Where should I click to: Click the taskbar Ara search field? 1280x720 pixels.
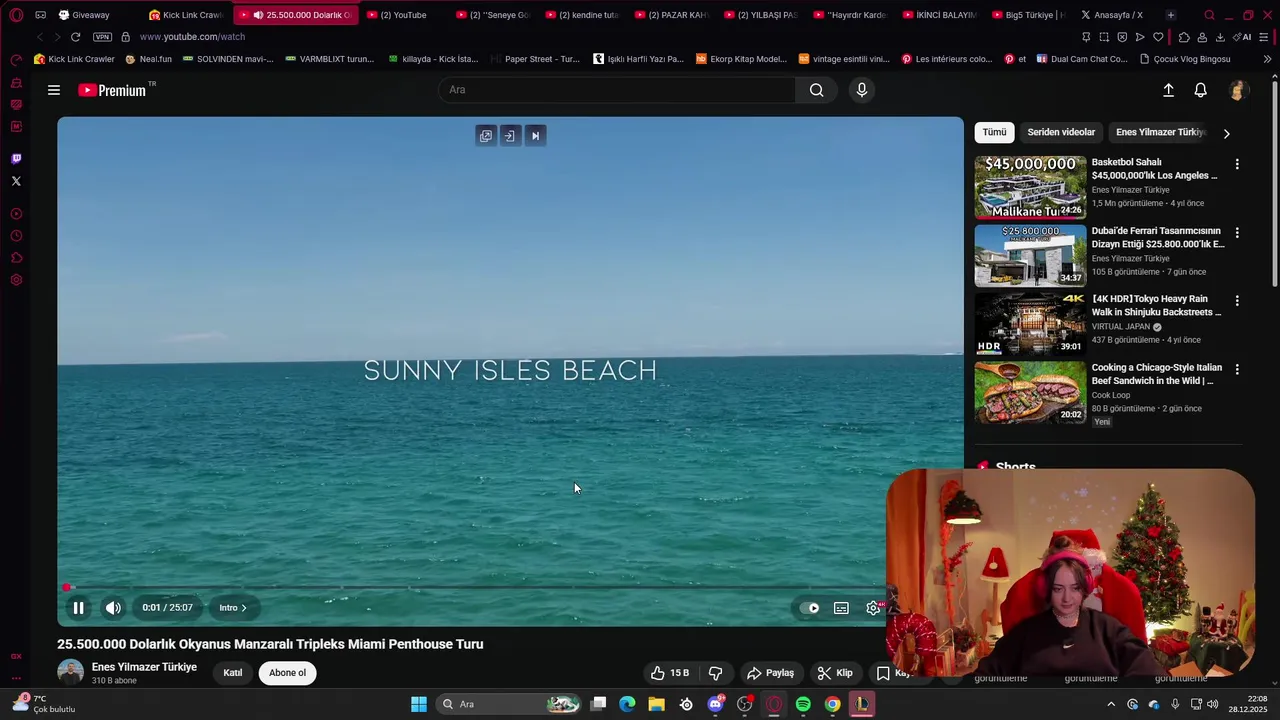pyautogui.click(x=510, y=704)
